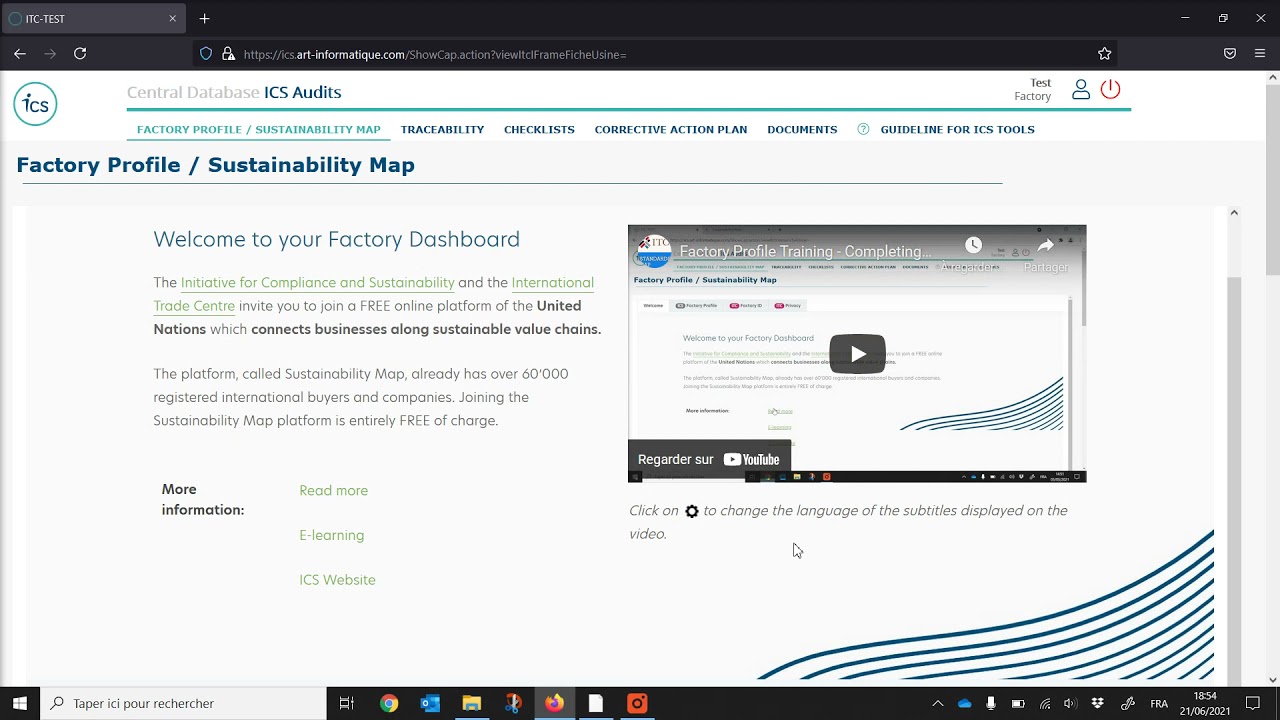Image resolution: width=1280 pixels, height=720 pixels.
Task: Click the ICS logo
Action: point(35,104)
